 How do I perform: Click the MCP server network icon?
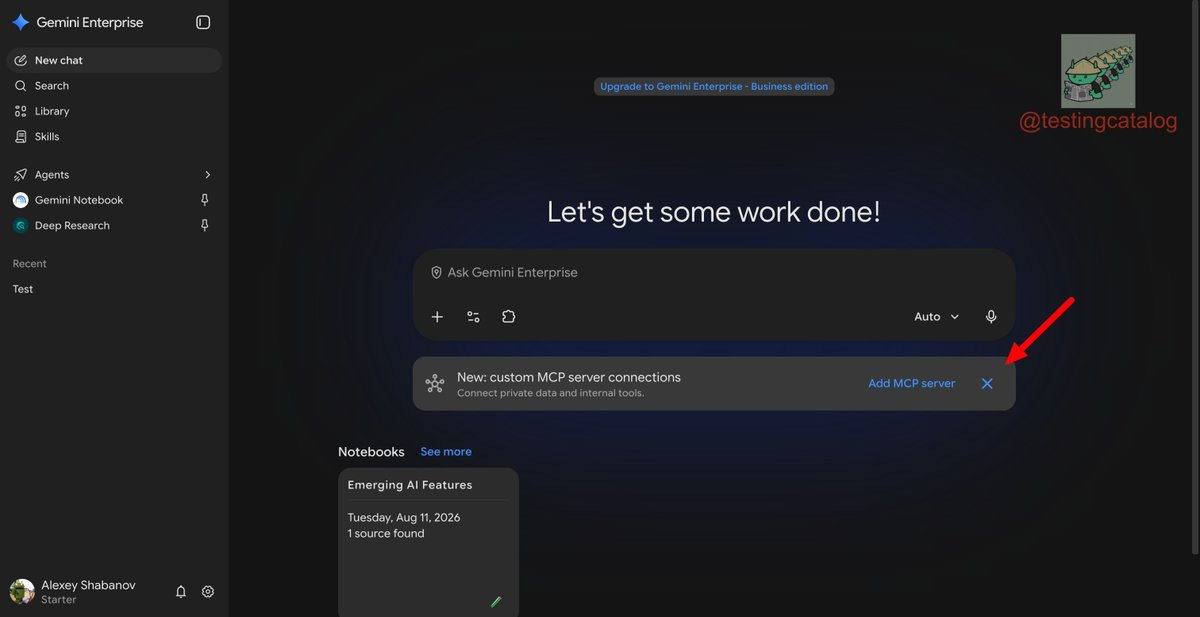[434, 384]
